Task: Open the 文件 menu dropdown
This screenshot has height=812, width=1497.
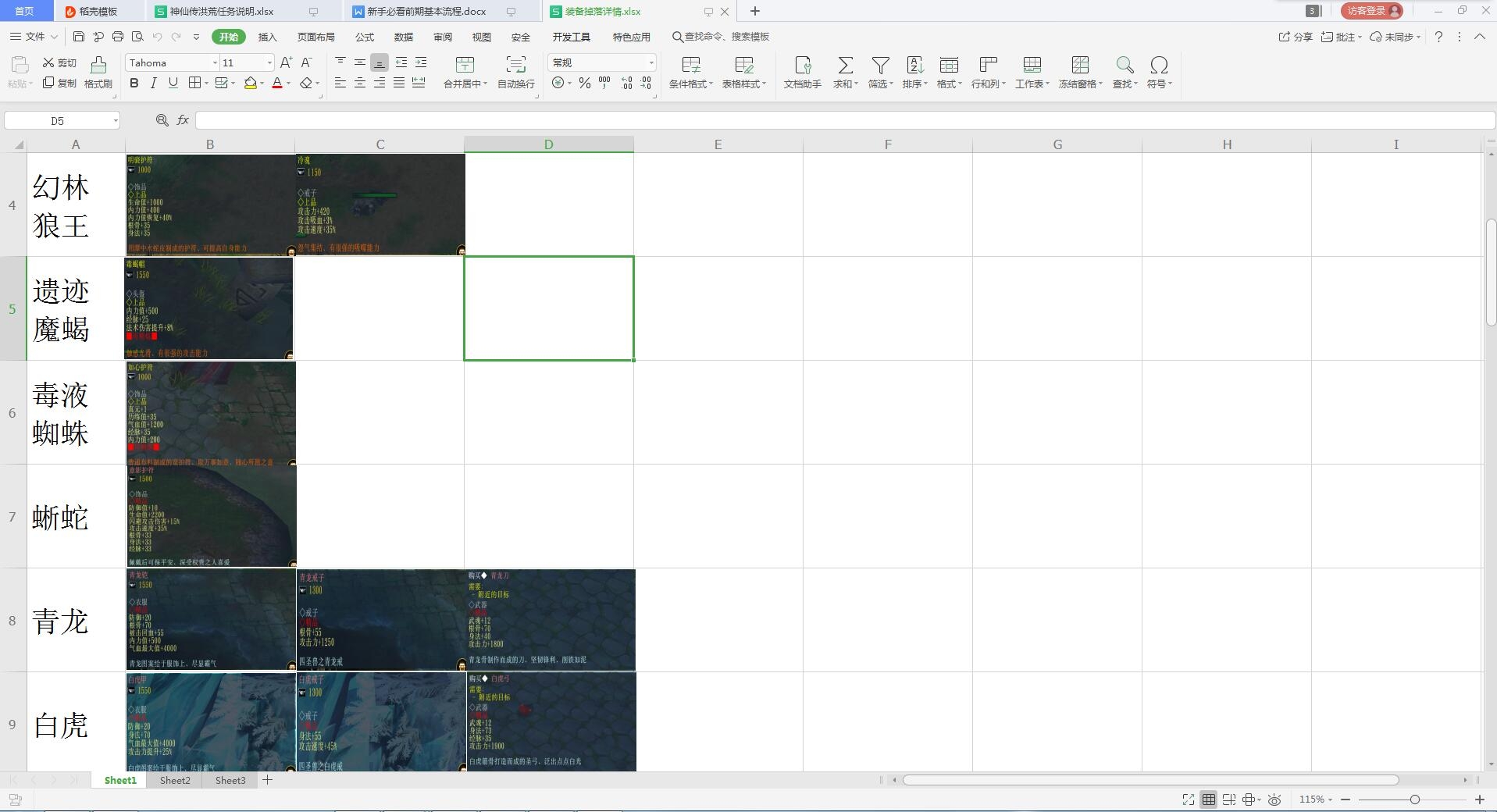Action: point(34,37)
